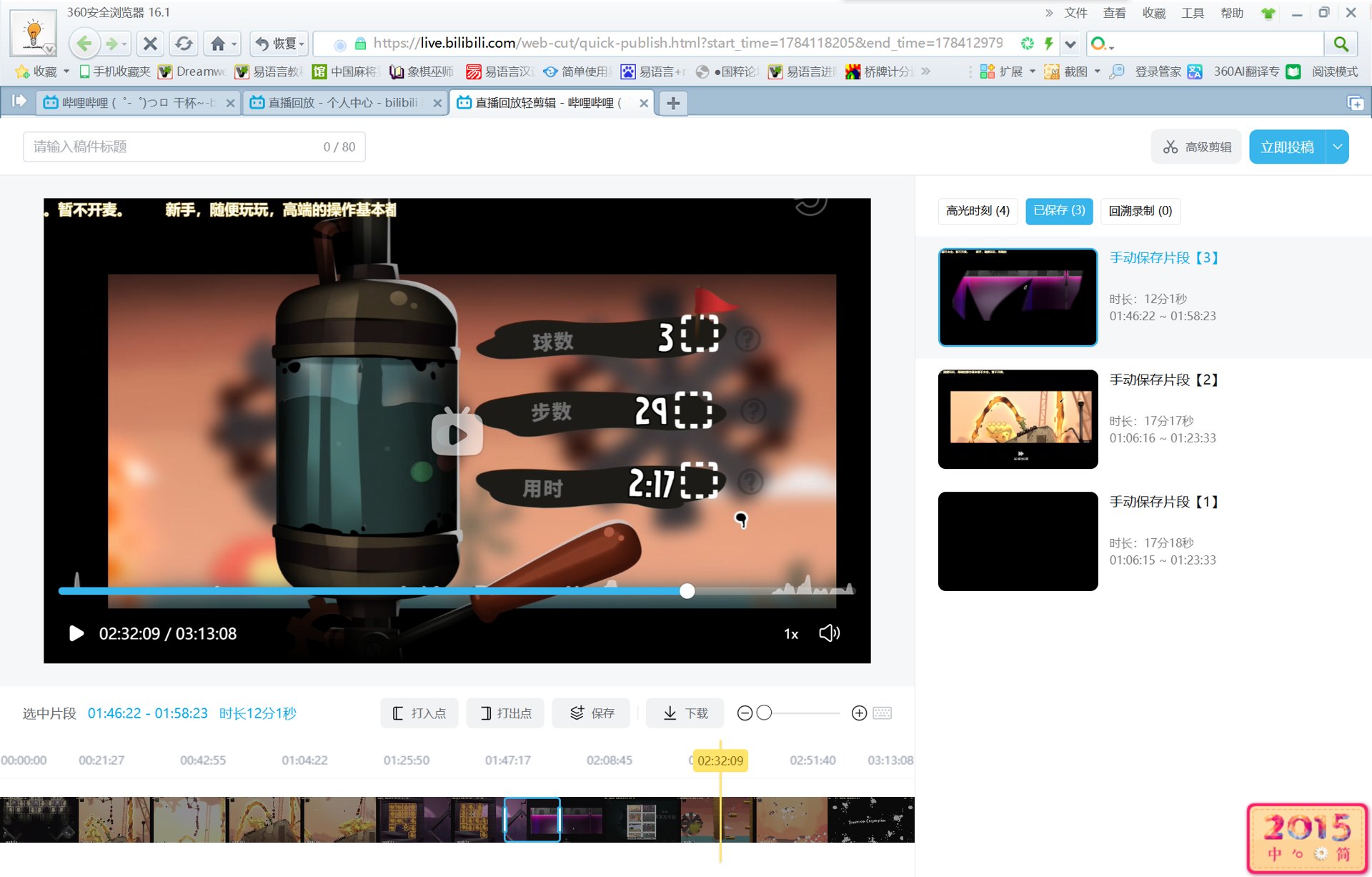Open the 恢复 dropdown arrow
The width and height of the screenshot is (1372, 877).
(302, 44)
